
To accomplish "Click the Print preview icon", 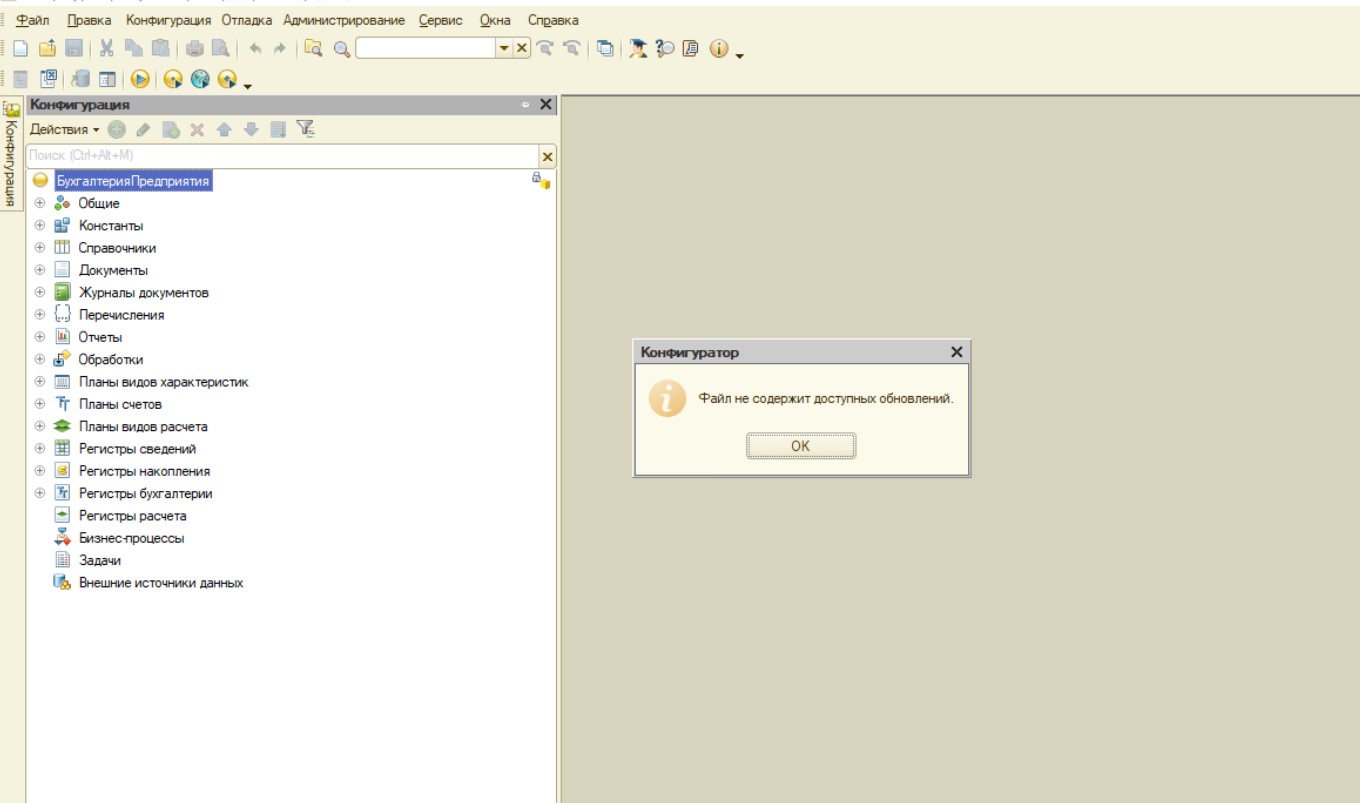I will pos(220,48).
